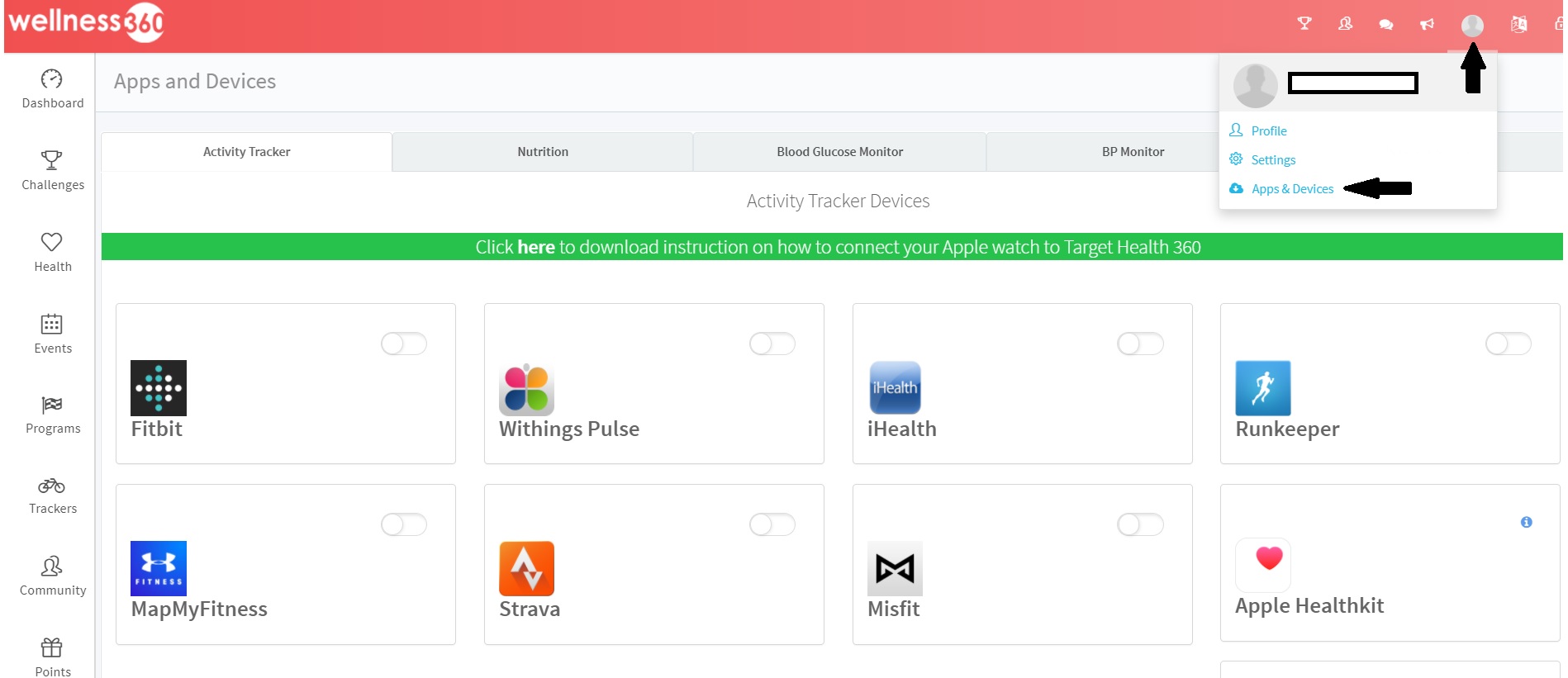Click the 'Fitbit' device name
The image size is (1568, 678).
tap(157, 429)
